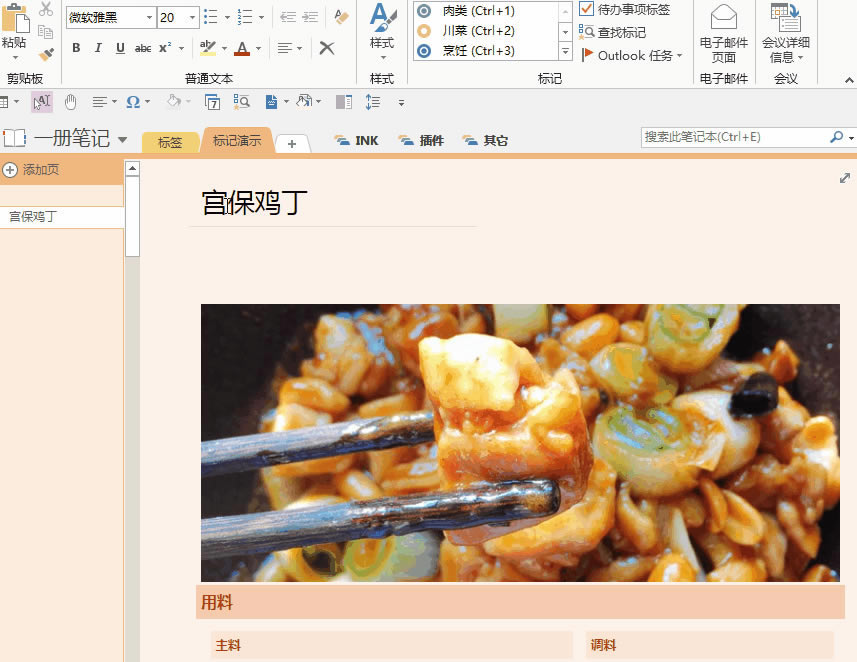Viewport: 857px width, 662px height.
Task: Click the 主料 subheading
Action: [228, 645]
